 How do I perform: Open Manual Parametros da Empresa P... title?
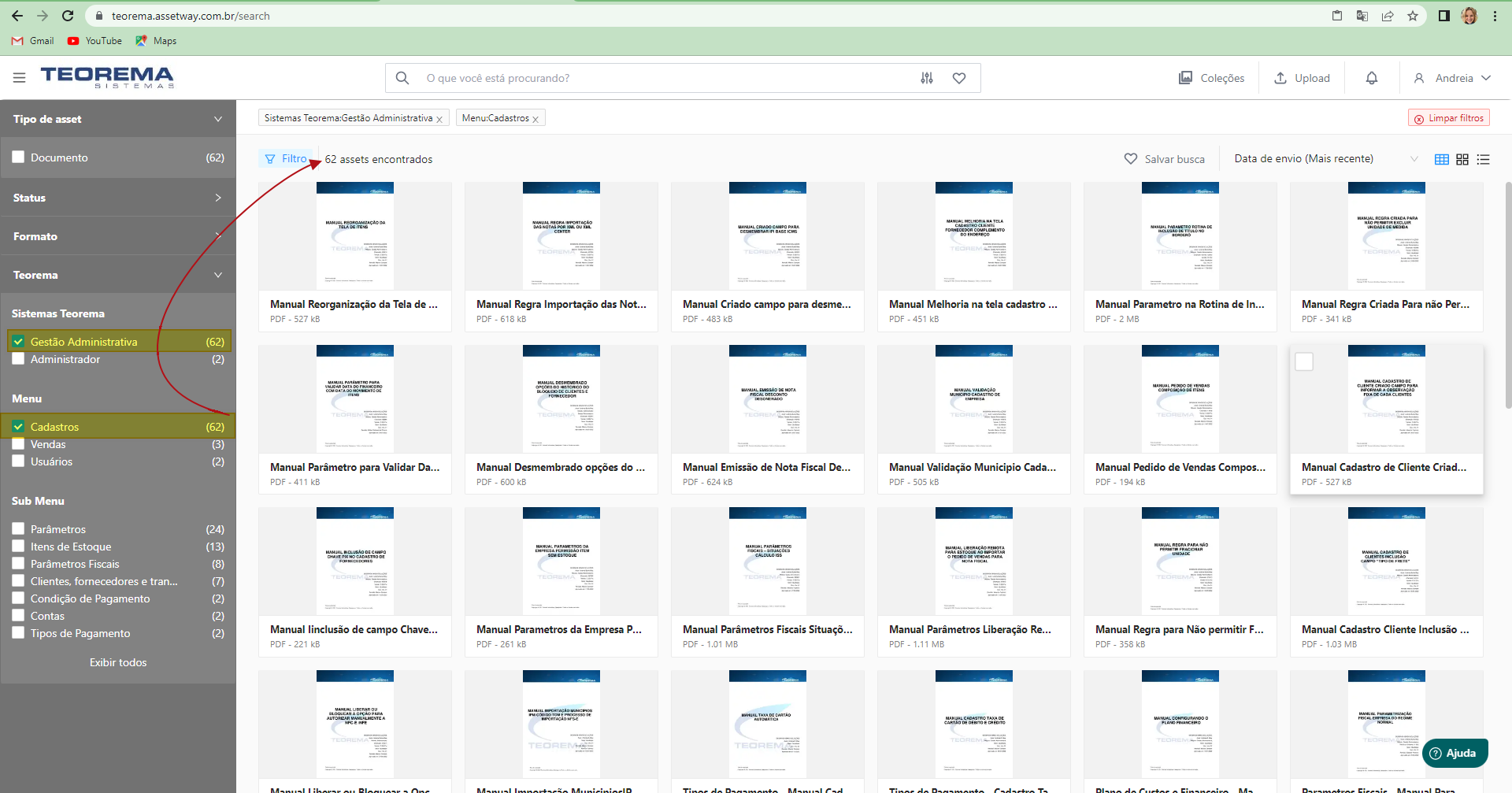[x=559, y=629]
